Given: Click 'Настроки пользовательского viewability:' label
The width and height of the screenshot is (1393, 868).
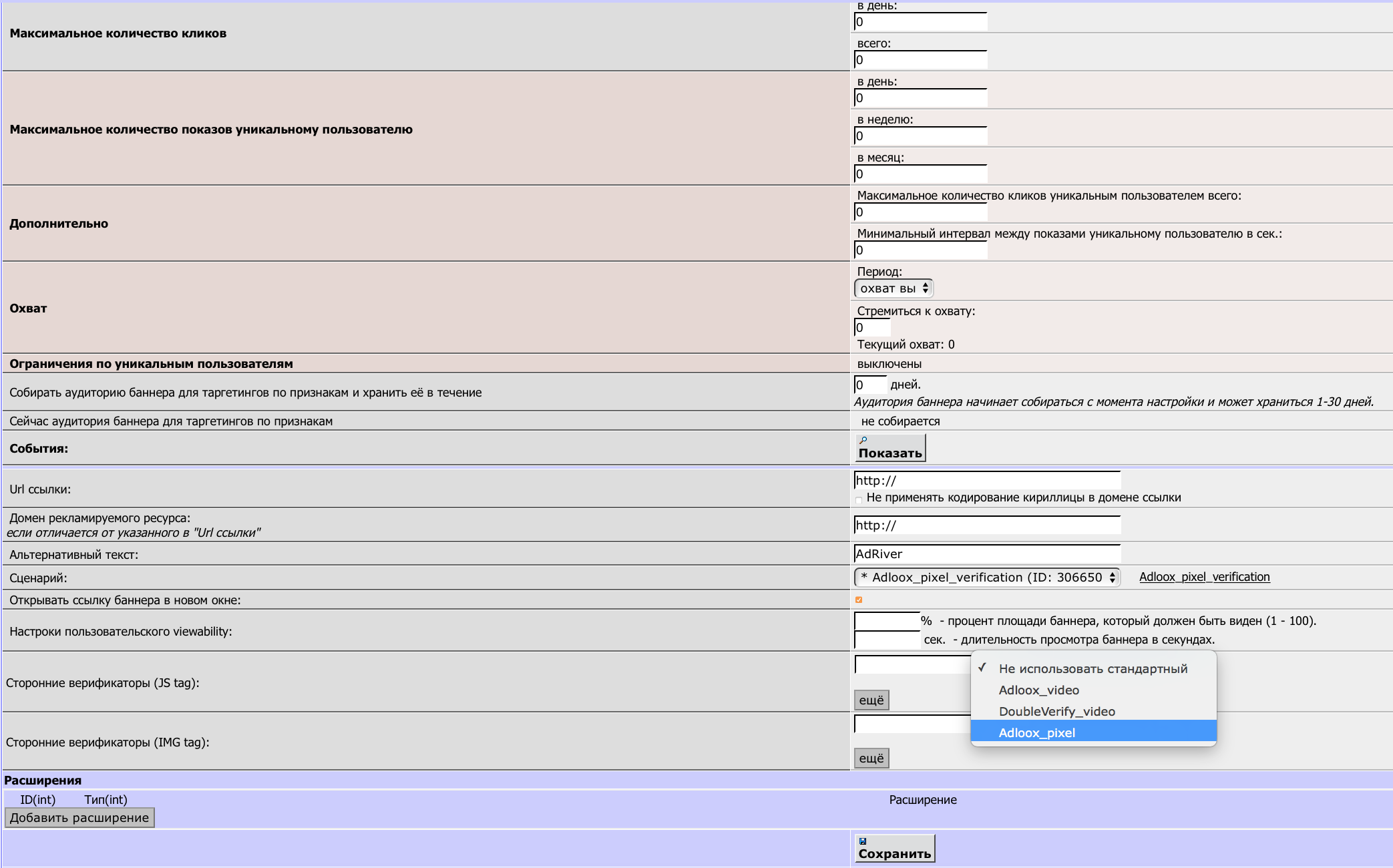Looking at the screenshot, I should 121,632.
